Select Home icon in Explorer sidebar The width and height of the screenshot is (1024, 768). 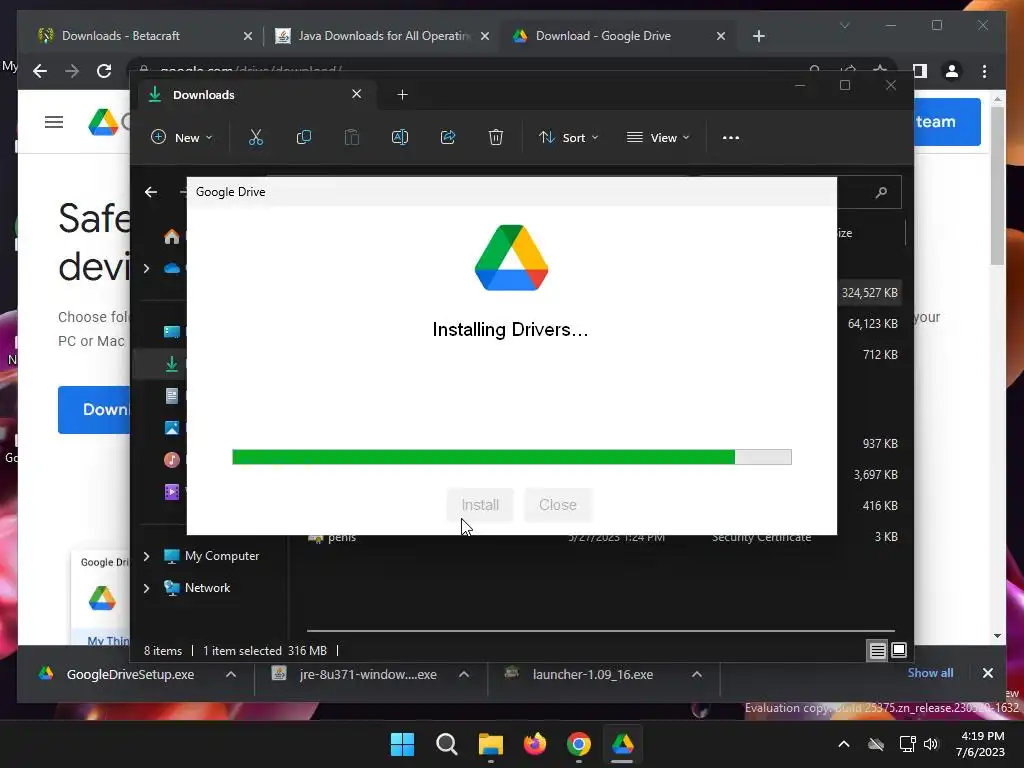click(x=172, y=236)
